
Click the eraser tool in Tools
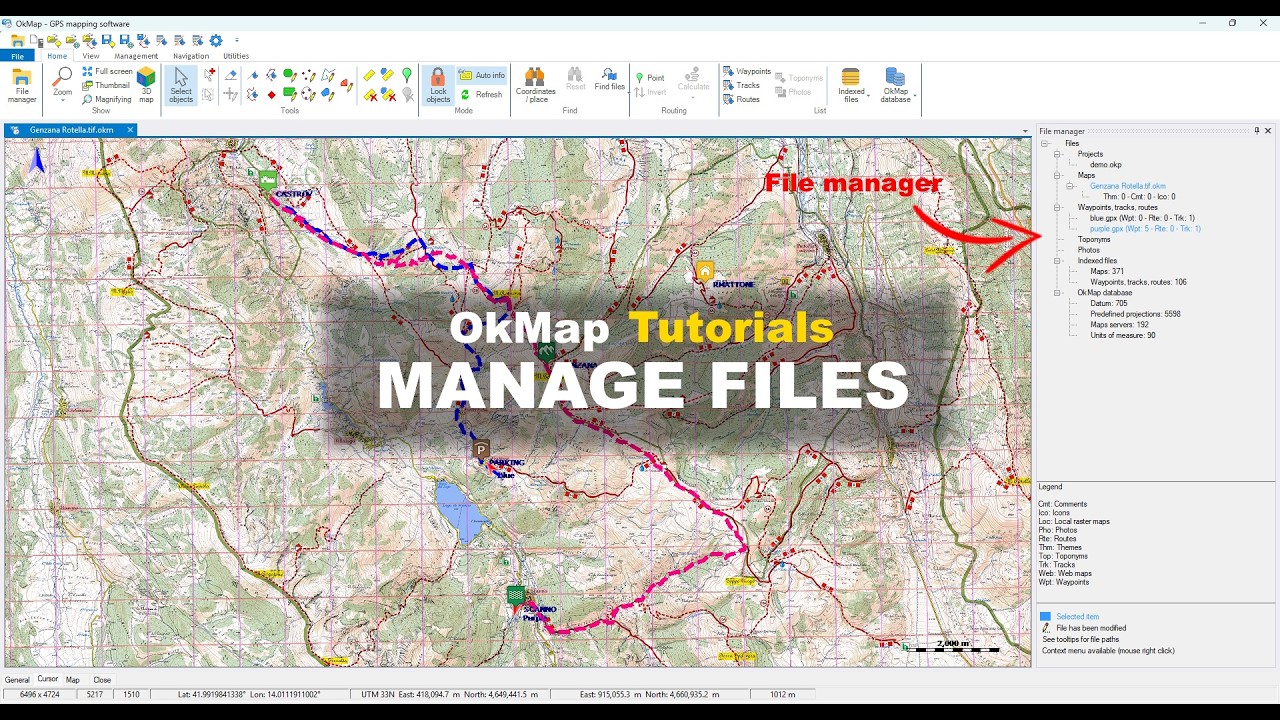[231, 75]
